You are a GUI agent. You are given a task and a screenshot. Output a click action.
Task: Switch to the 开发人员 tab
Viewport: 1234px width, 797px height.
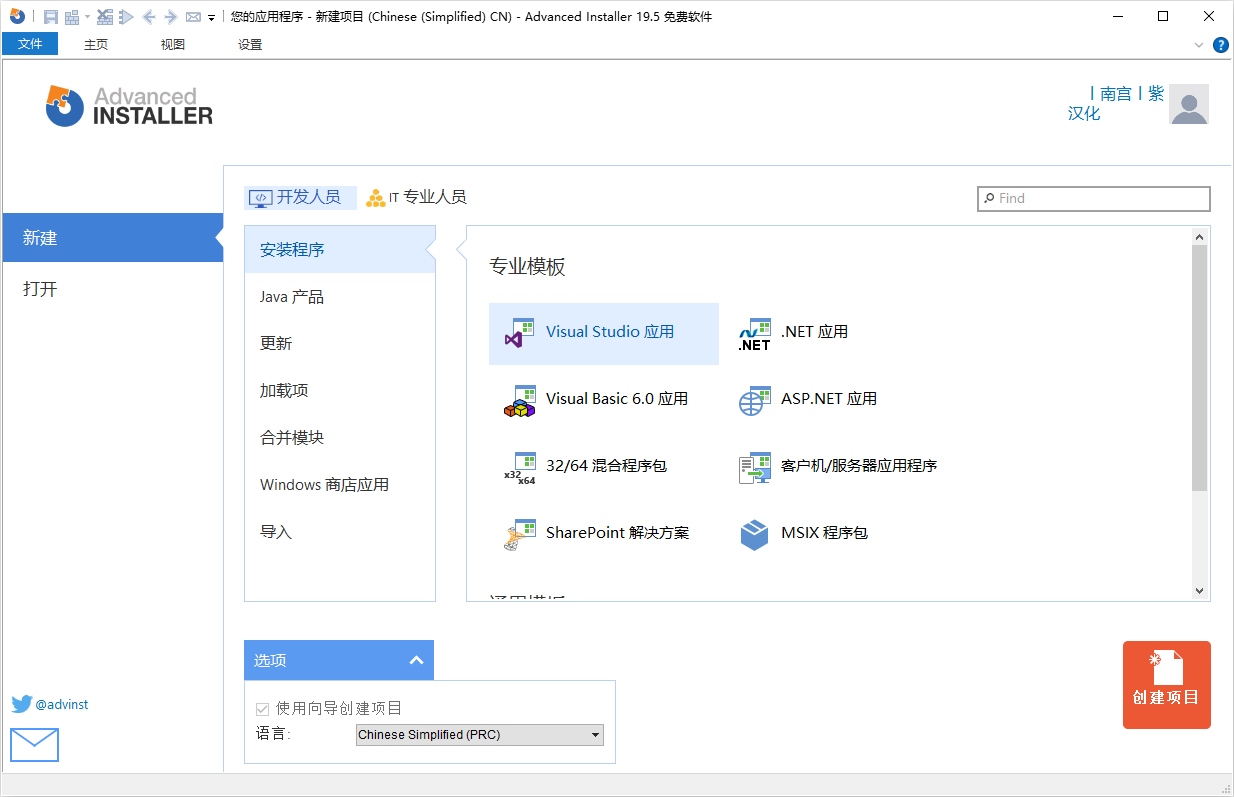coord(300,197)
